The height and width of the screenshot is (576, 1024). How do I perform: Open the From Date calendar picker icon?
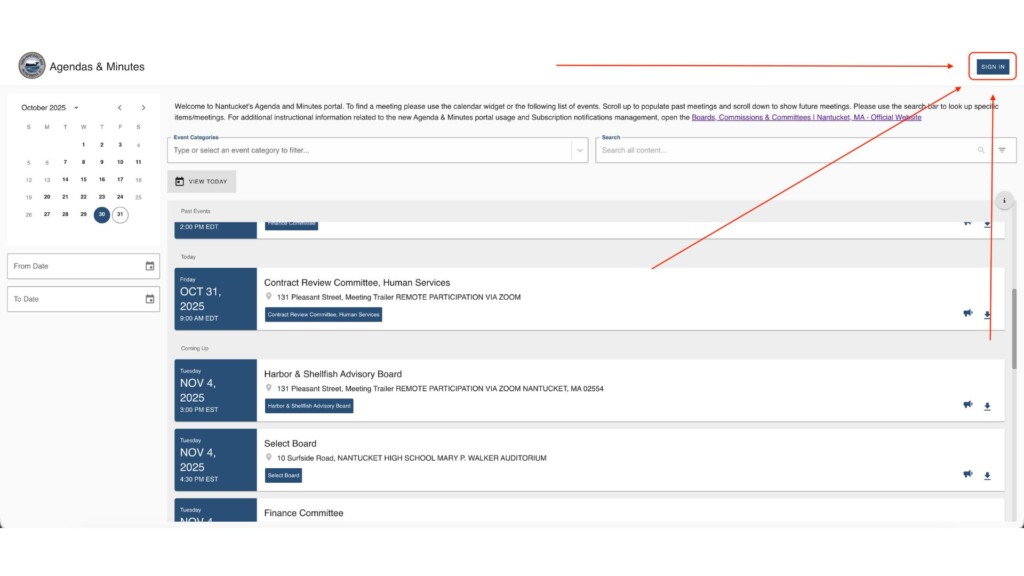[150, 265]
